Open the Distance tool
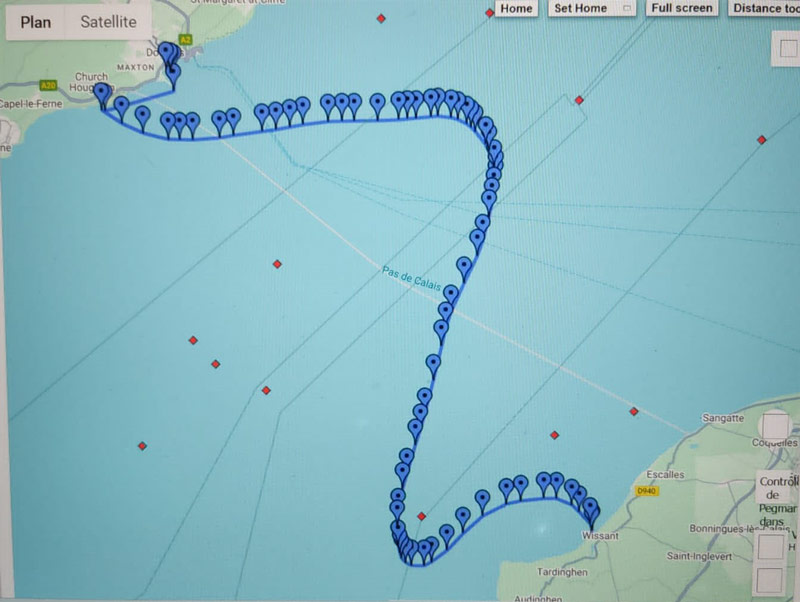This screenshot has width=800, height=602. tap(763, 7)
